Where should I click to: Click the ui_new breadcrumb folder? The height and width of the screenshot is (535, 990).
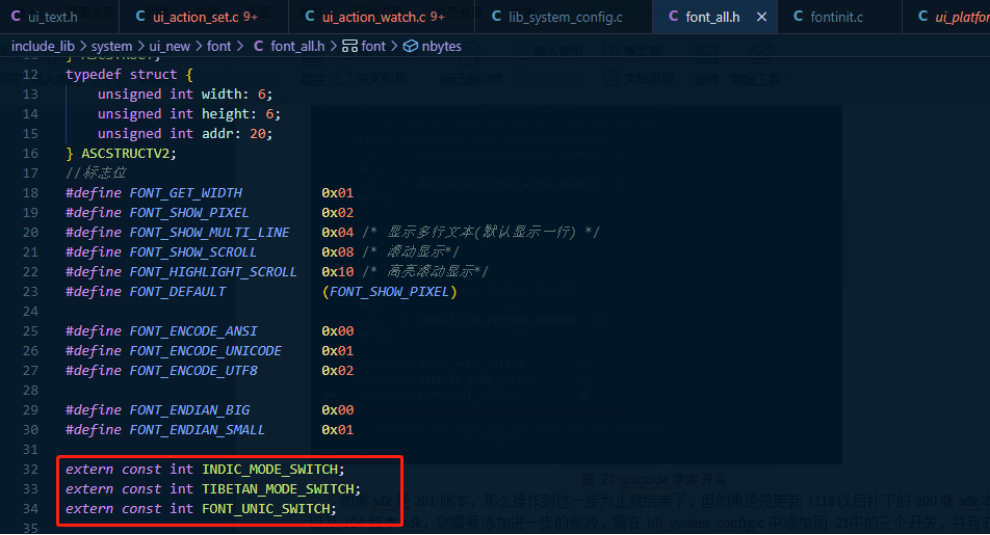click(x=169, y=46)
